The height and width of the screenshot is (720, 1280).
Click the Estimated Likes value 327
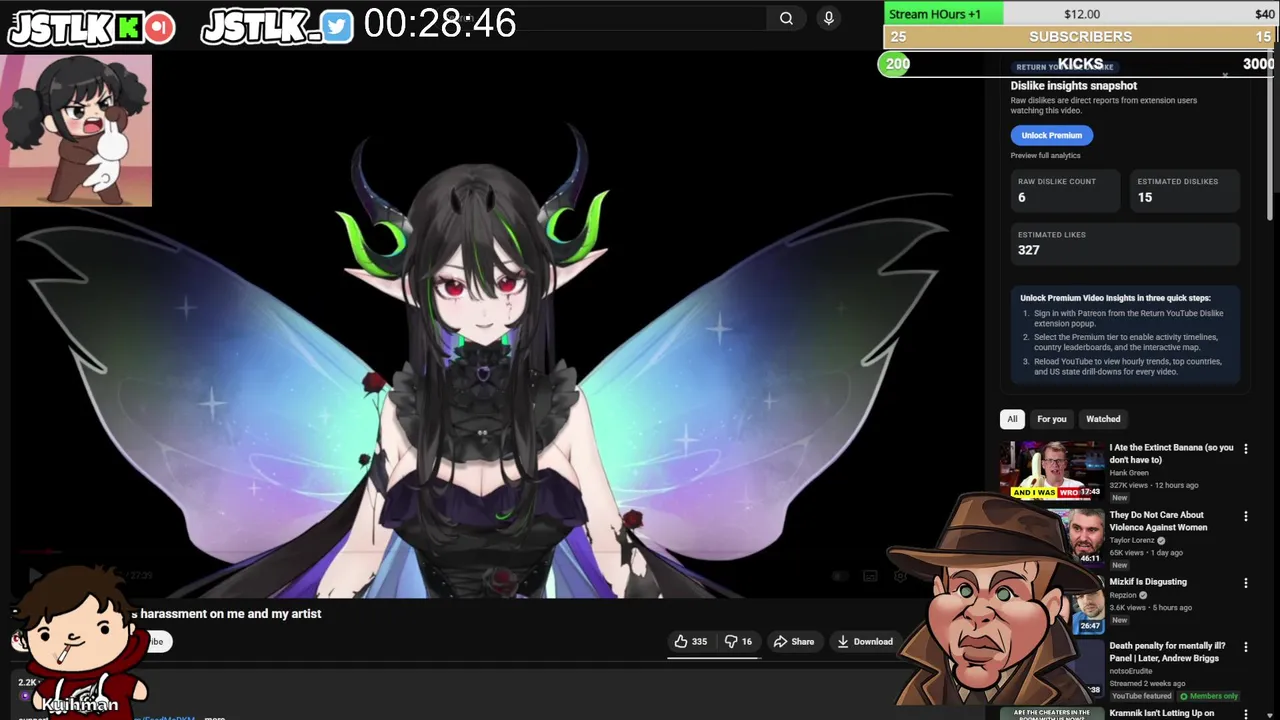pos(1028,250)
